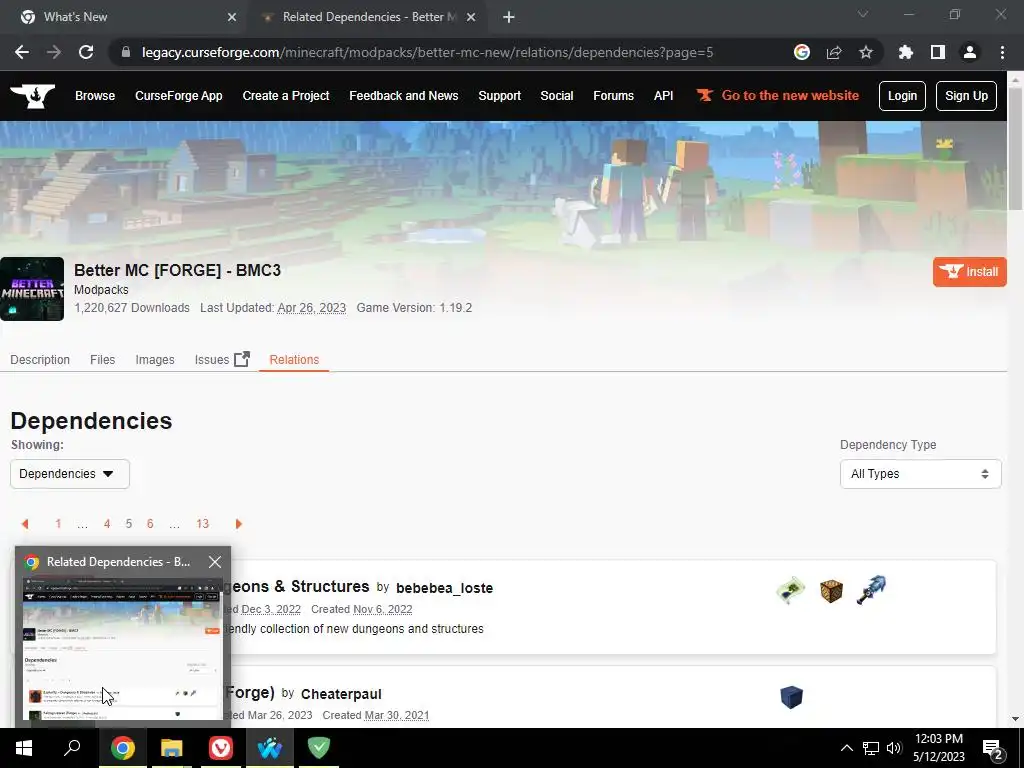Click the blue sword category icon
This screenshot has height=768, width=1024.
pos(871,590)
